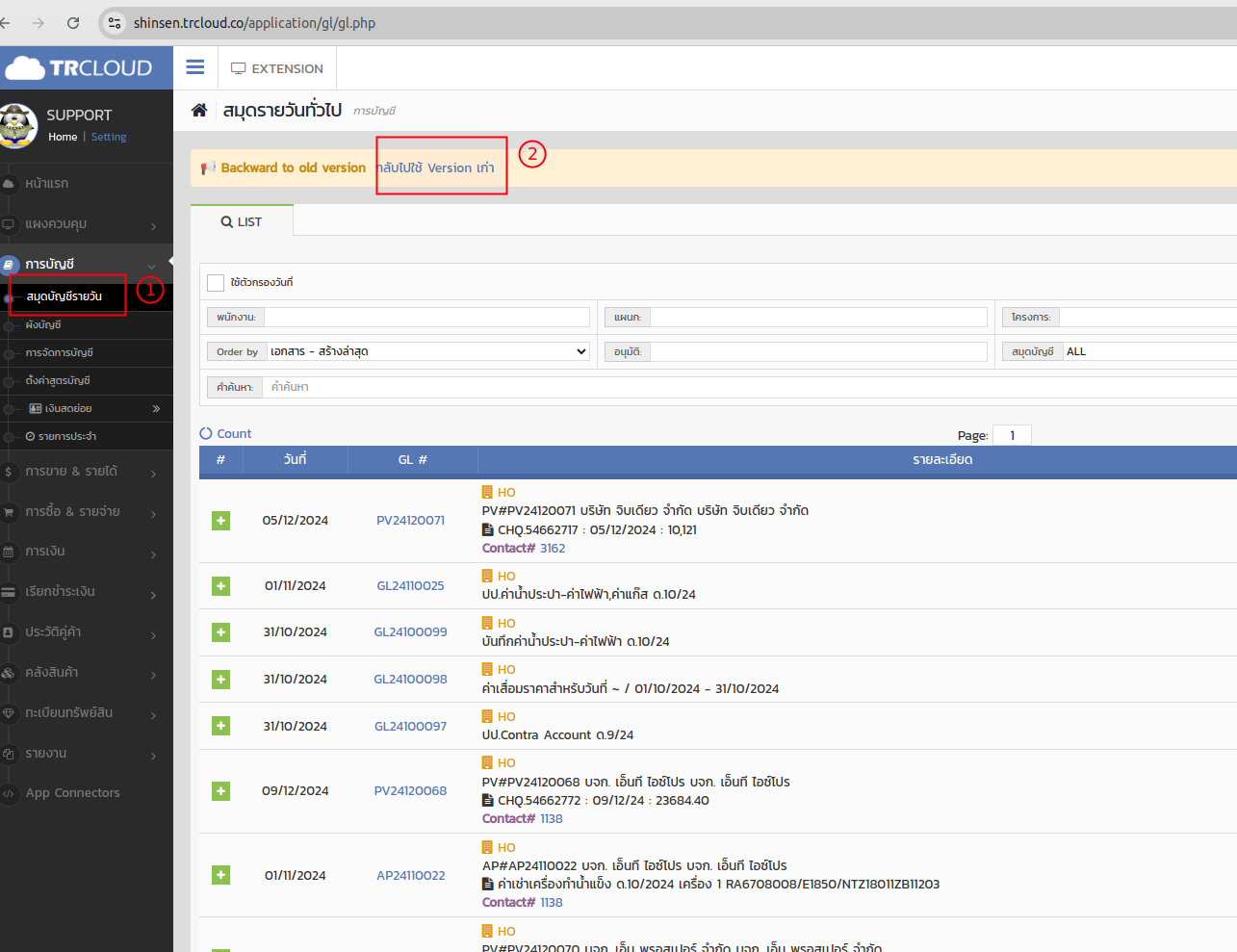Click the Count refresh icon
1237x952 pixels.
coord(206,433)
